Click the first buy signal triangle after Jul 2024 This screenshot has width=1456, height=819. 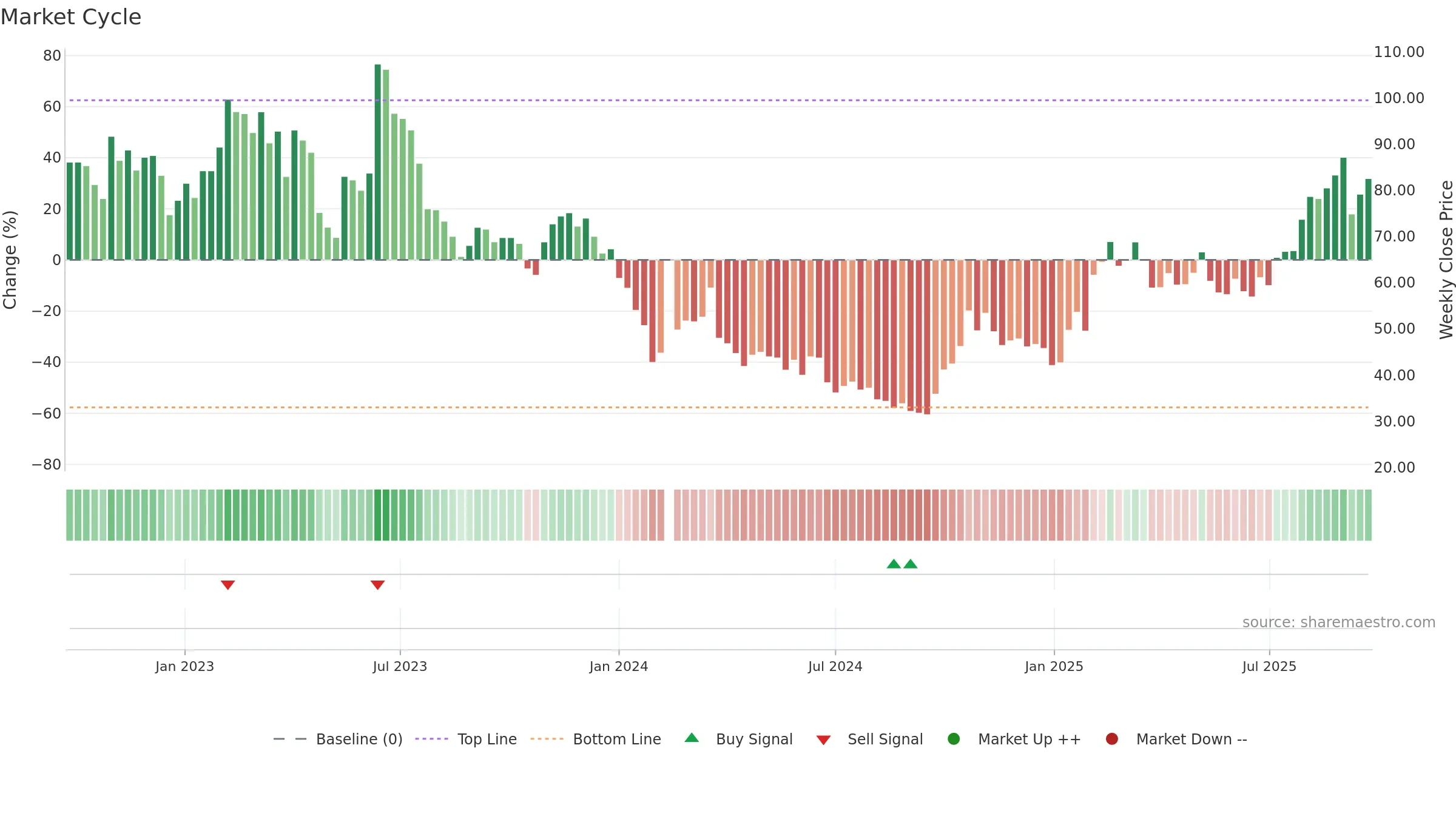pos(894,564)
